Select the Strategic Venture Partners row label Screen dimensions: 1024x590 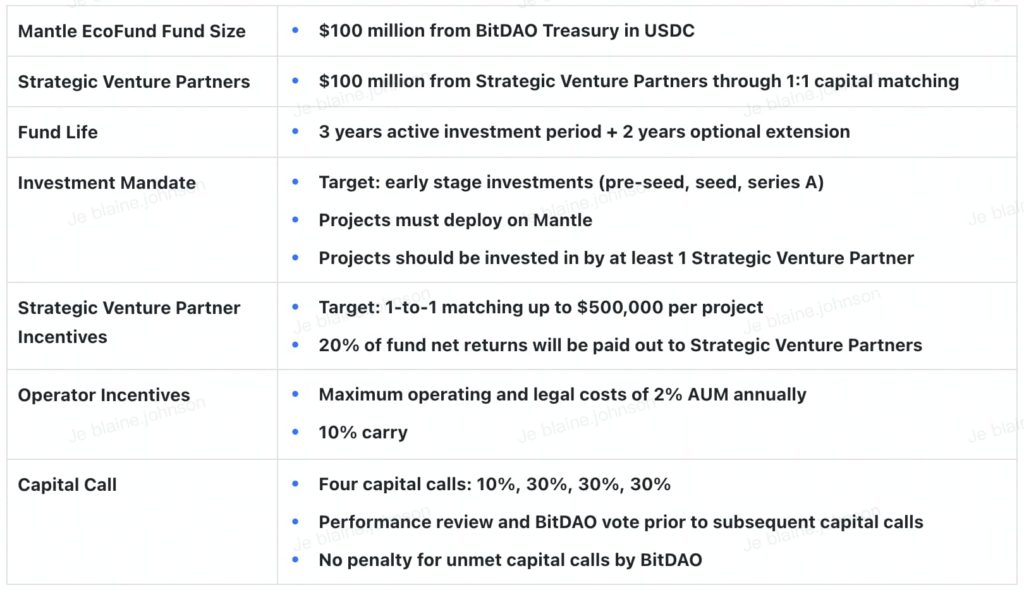[x=134, y=82]
